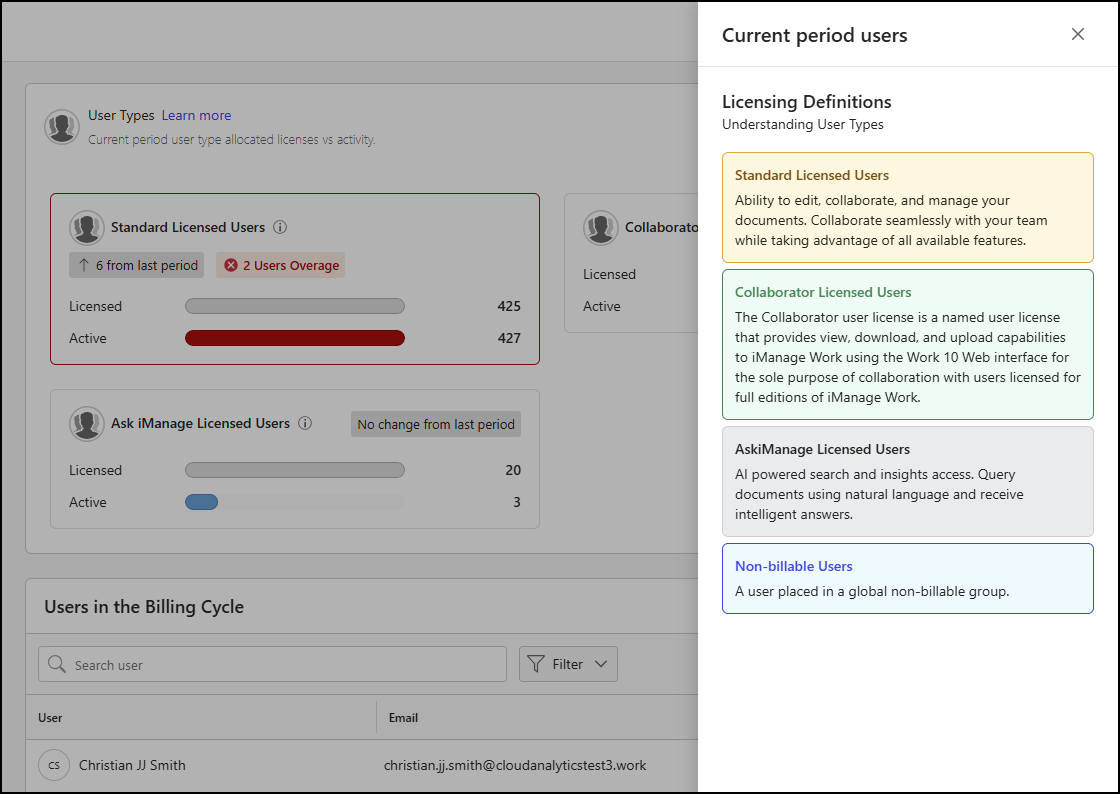Image resolution: width=1120 pixels, height=794 pixels.
Task: Click the up arrow in 6 from last period badge
Action: (84, 265)
